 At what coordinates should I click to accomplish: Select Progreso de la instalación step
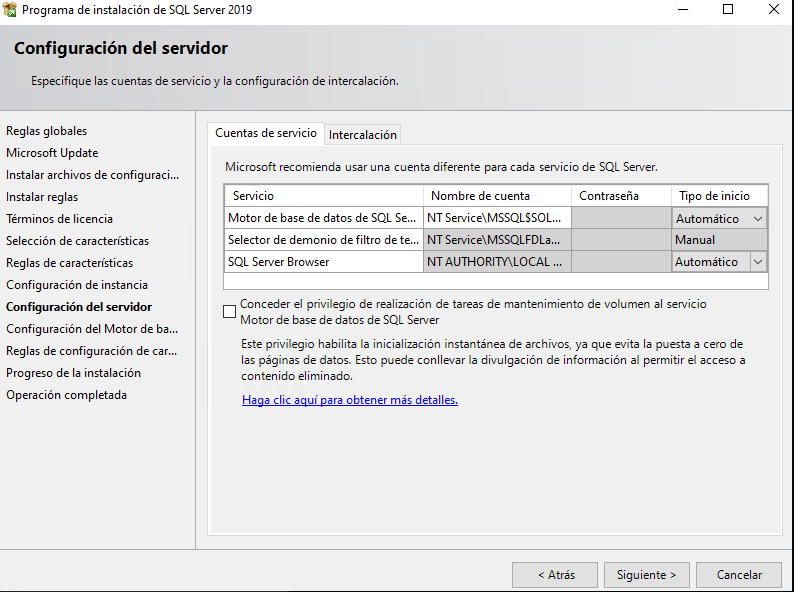[73, 373]
